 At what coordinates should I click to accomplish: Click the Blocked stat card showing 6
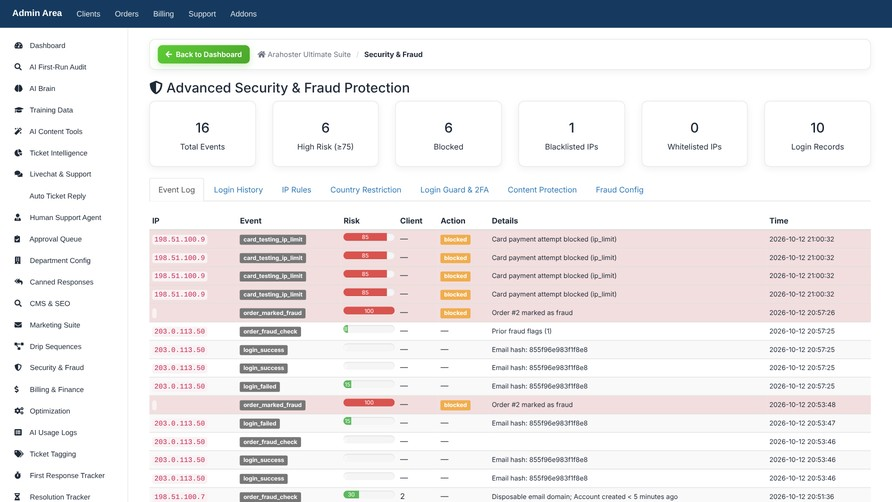pyautogui.click(x=448, y=134)
